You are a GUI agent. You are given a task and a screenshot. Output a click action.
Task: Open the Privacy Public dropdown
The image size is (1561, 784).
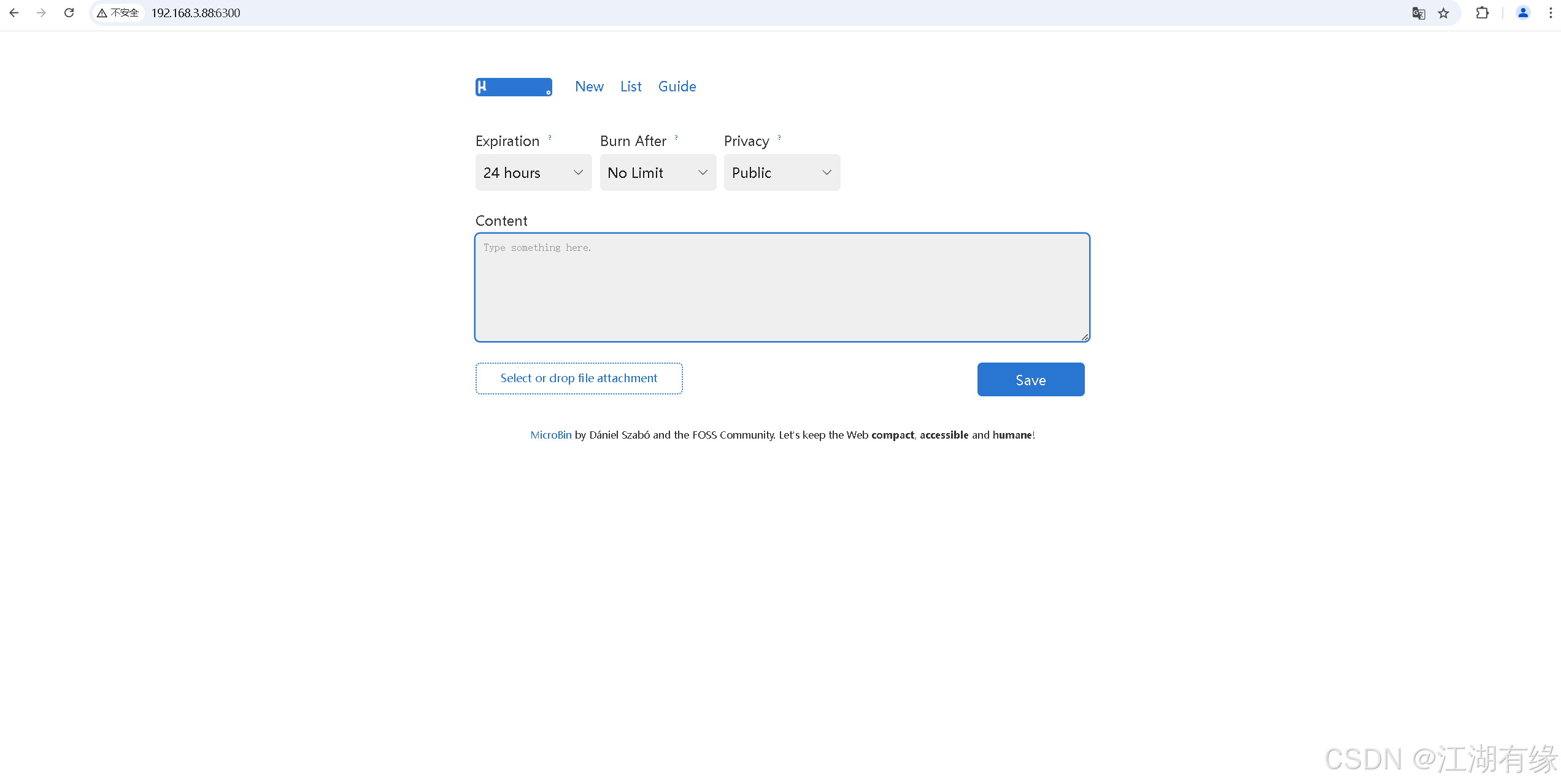click(782, 173)
